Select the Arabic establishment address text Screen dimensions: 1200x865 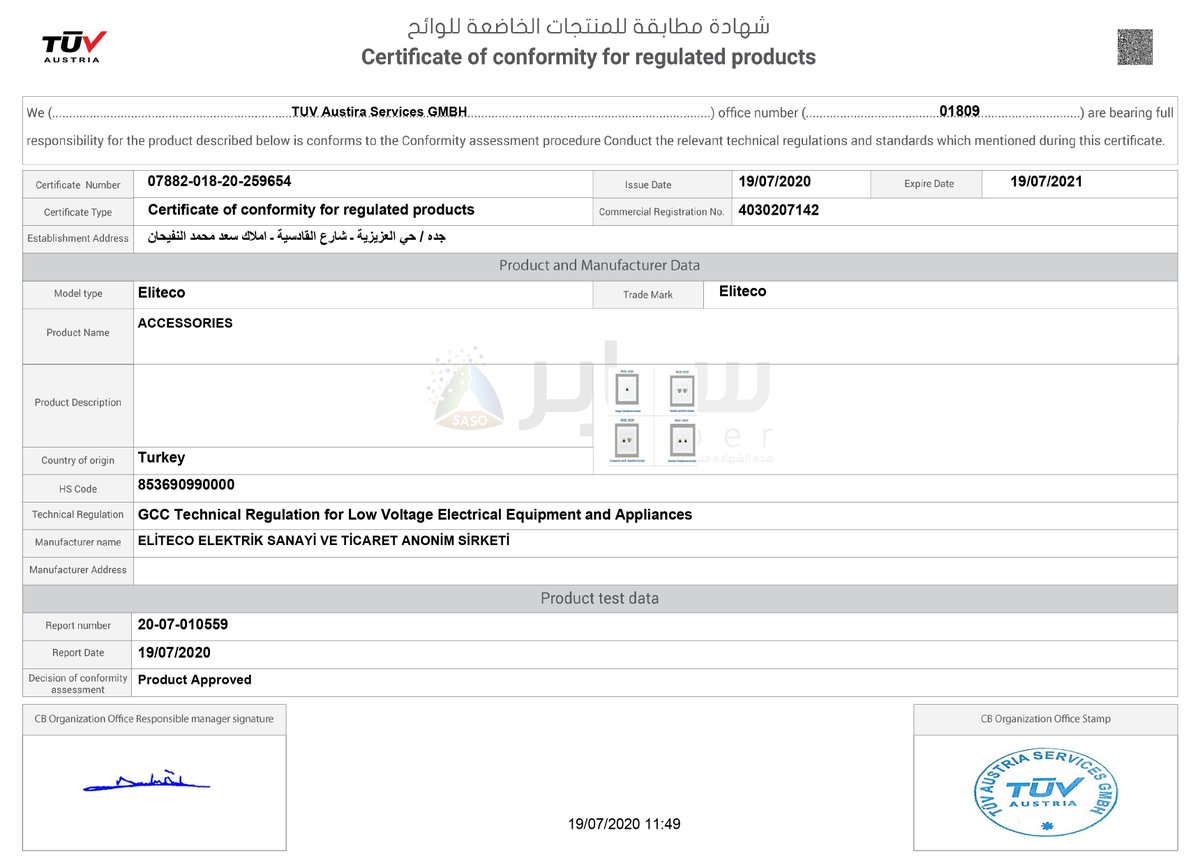click(x=297, y=237)
